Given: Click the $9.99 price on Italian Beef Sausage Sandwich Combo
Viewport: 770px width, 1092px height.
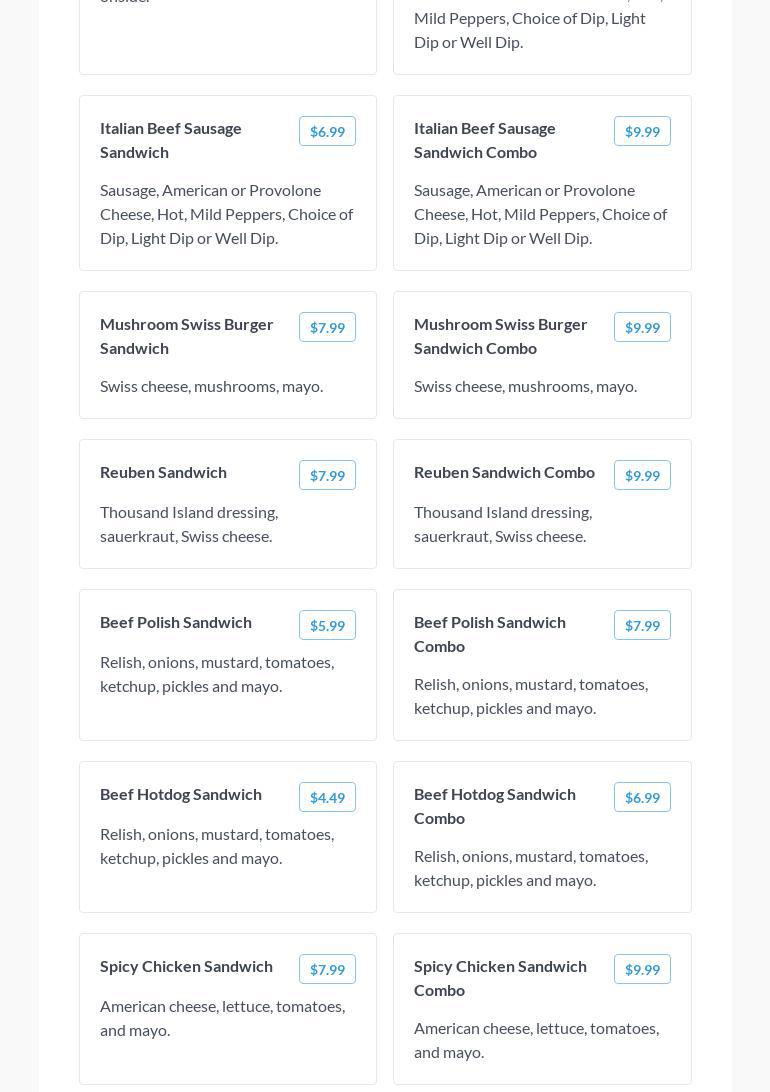Looking at the screenshot, I should [x=642, y=131].
